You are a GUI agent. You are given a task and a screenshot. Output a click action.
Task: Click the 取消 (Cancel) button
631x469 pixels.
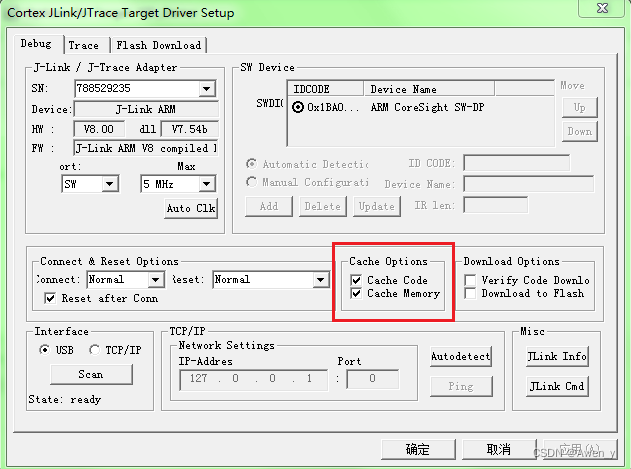[499, 449]
